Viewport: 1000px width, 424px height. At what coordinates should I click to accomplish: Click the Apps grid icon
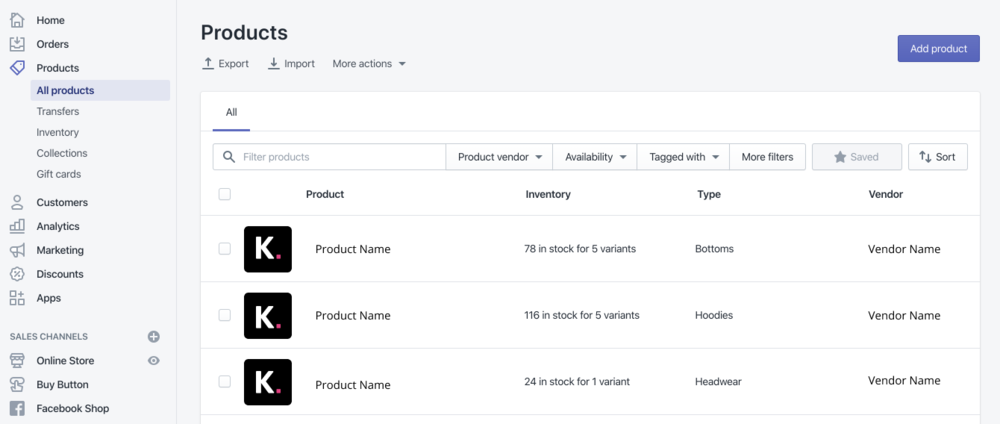pos(17,298)
